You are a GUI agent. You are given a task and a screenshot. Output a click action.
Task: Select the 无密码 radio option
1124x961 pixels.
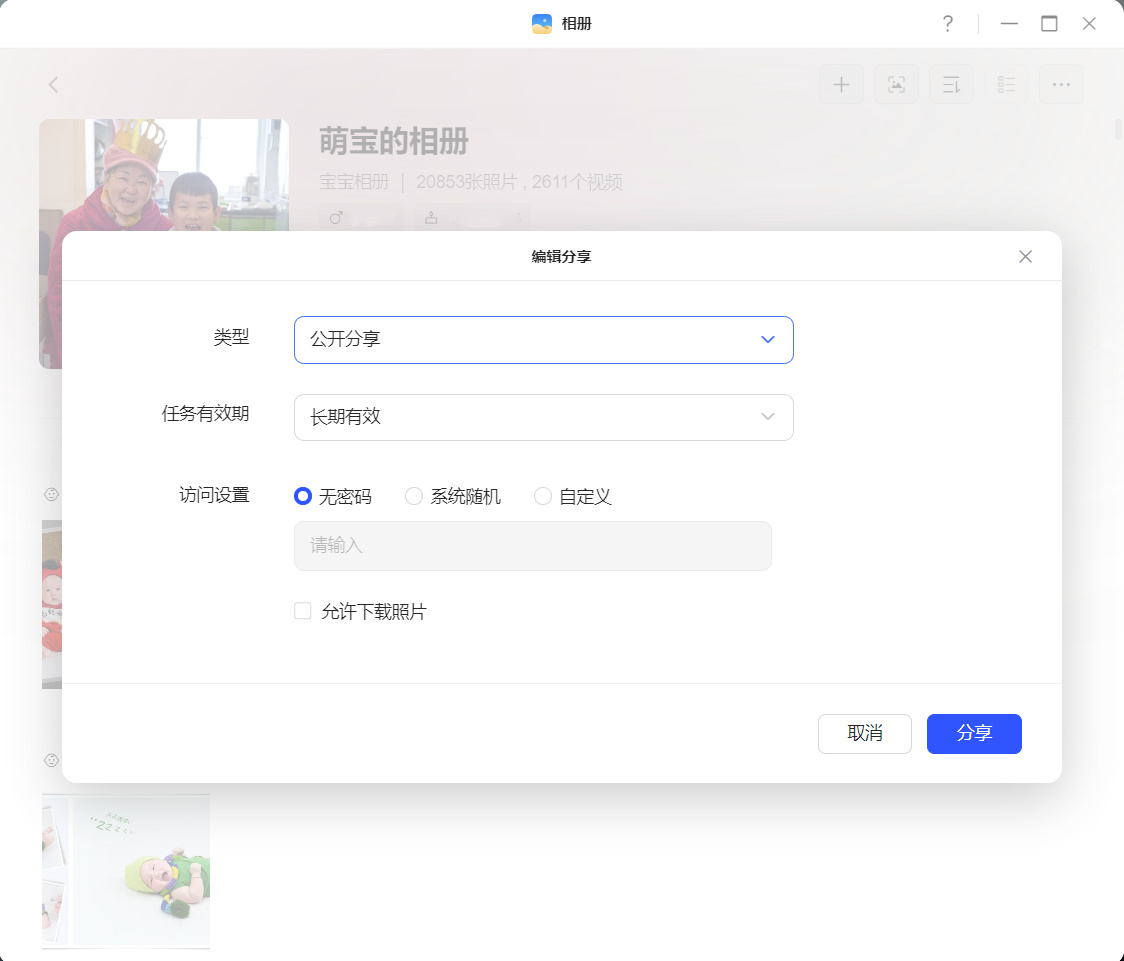coord(303,496)
